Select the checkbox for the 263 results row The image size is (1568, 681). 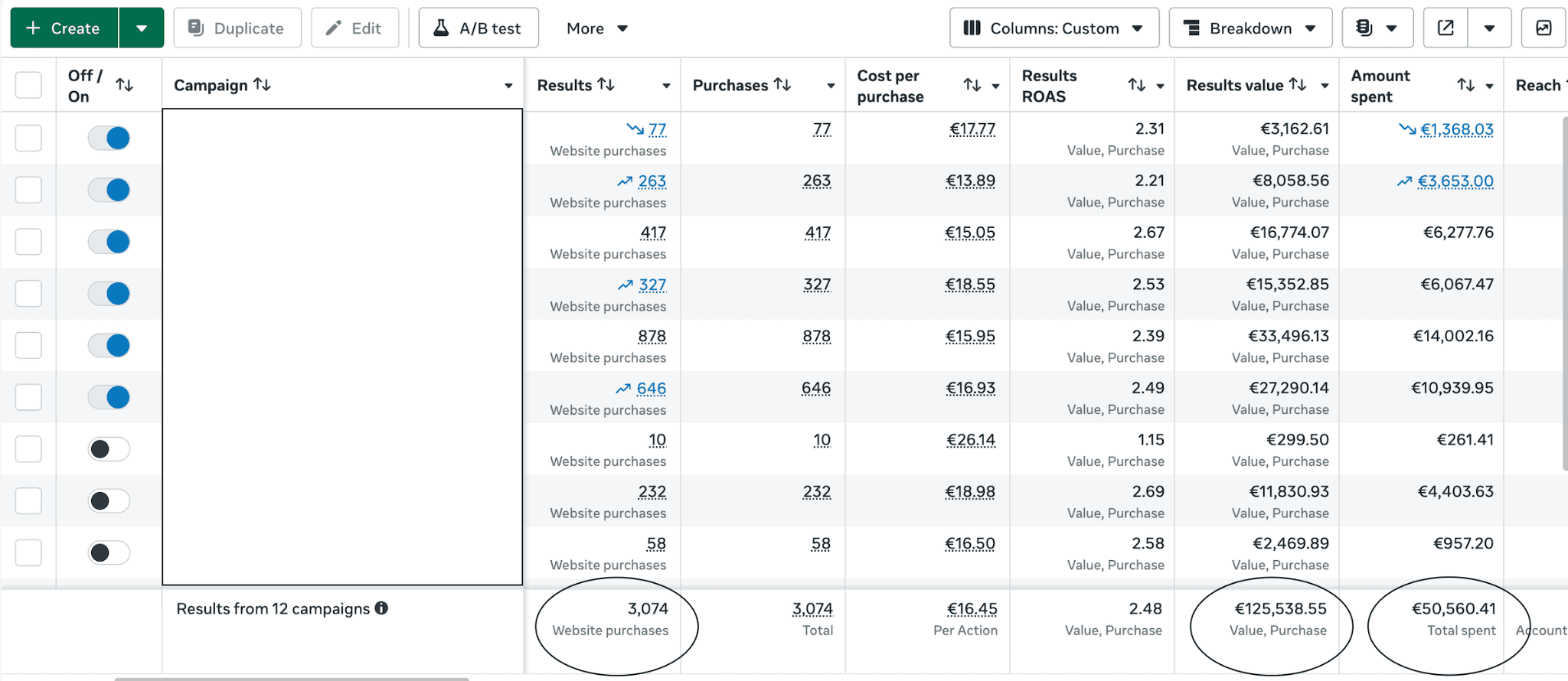(x=28, y=190)
